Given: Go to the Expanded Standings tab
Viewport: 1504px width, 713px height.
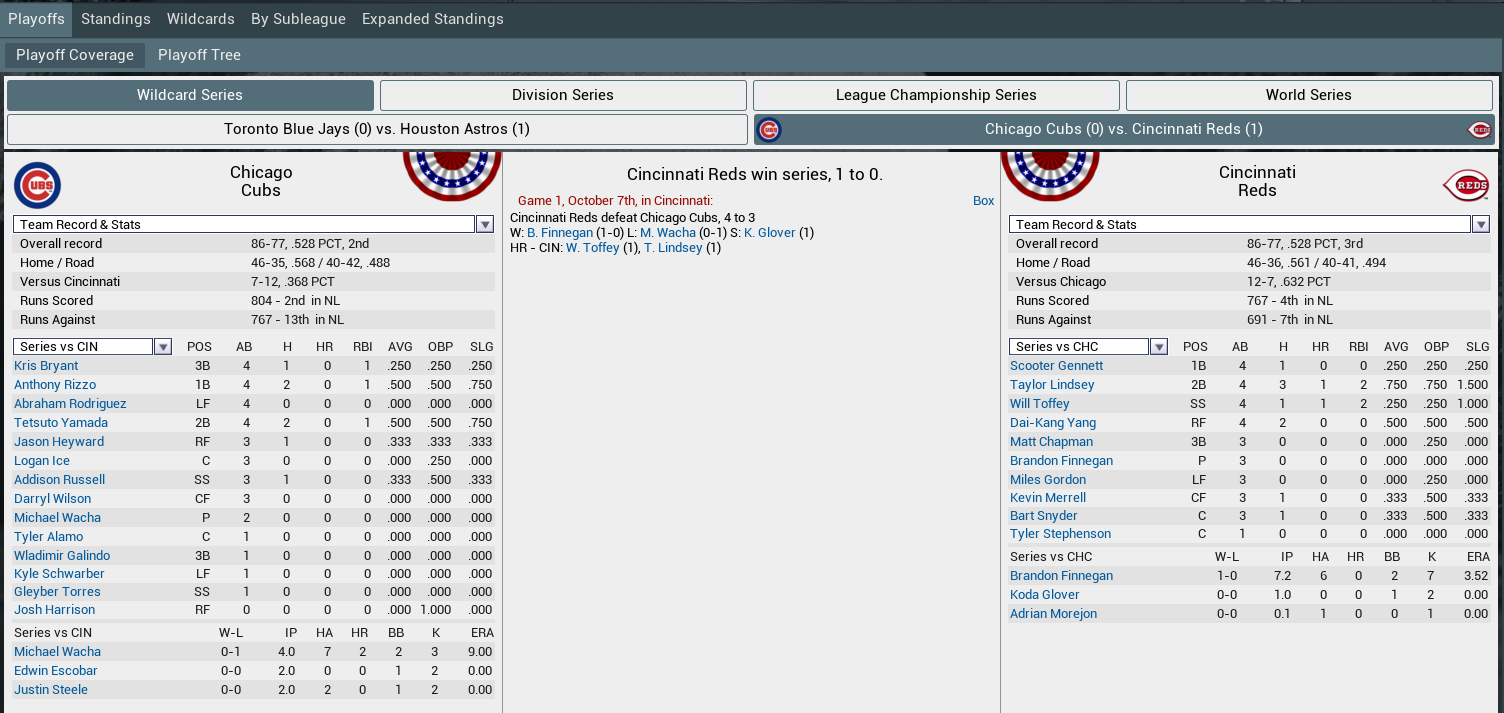Looking at the screenshot, I should click(x=432, y=19).
